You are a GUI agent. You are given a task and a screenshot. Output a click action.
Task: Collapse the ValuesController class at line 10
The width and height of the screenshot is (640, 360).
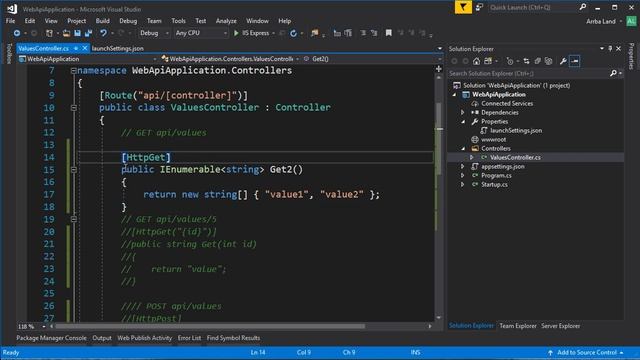(x=73, y=108)
